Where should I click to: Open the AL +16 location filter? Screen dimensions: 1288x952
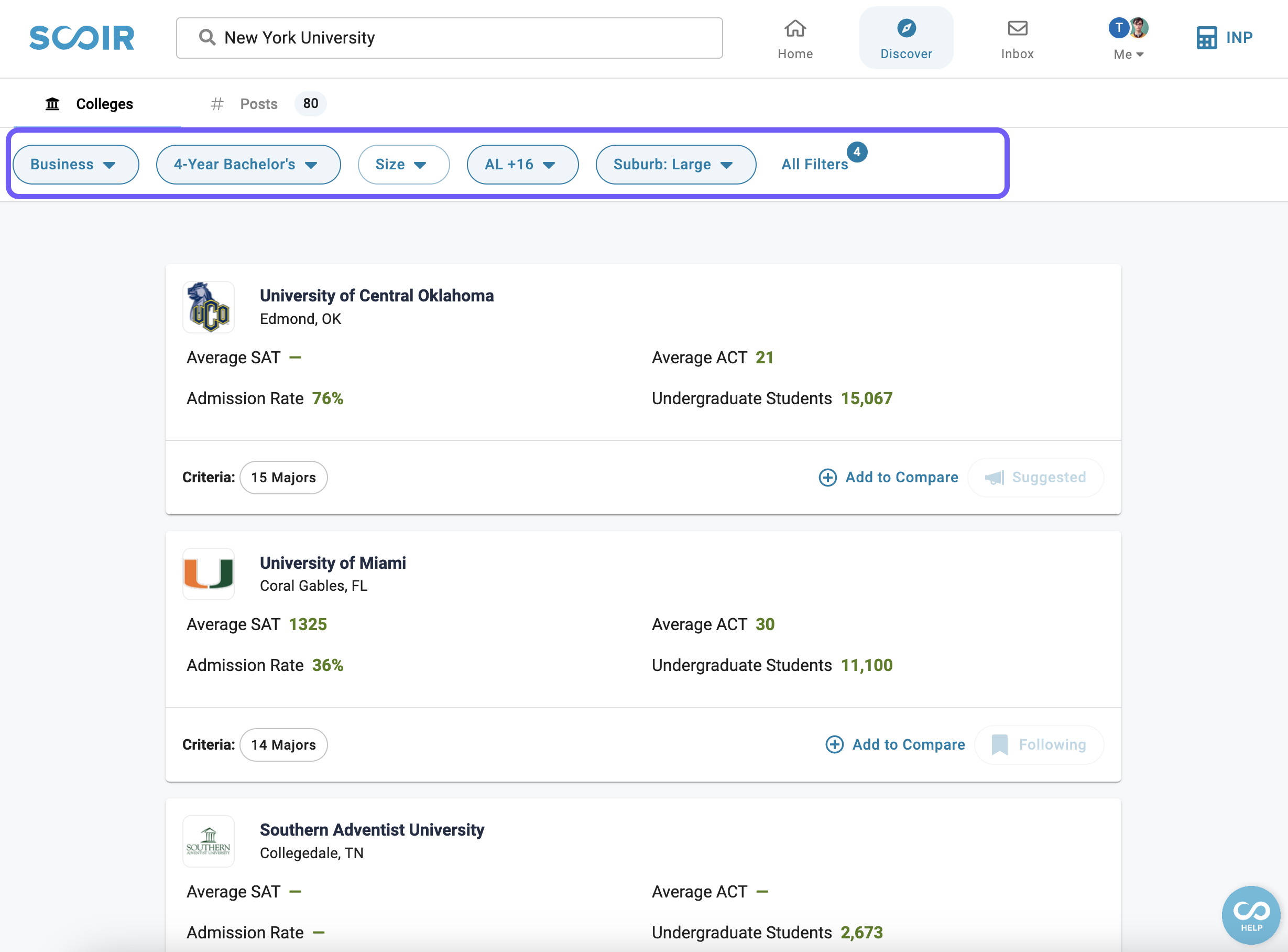click(x=522, y=164)
